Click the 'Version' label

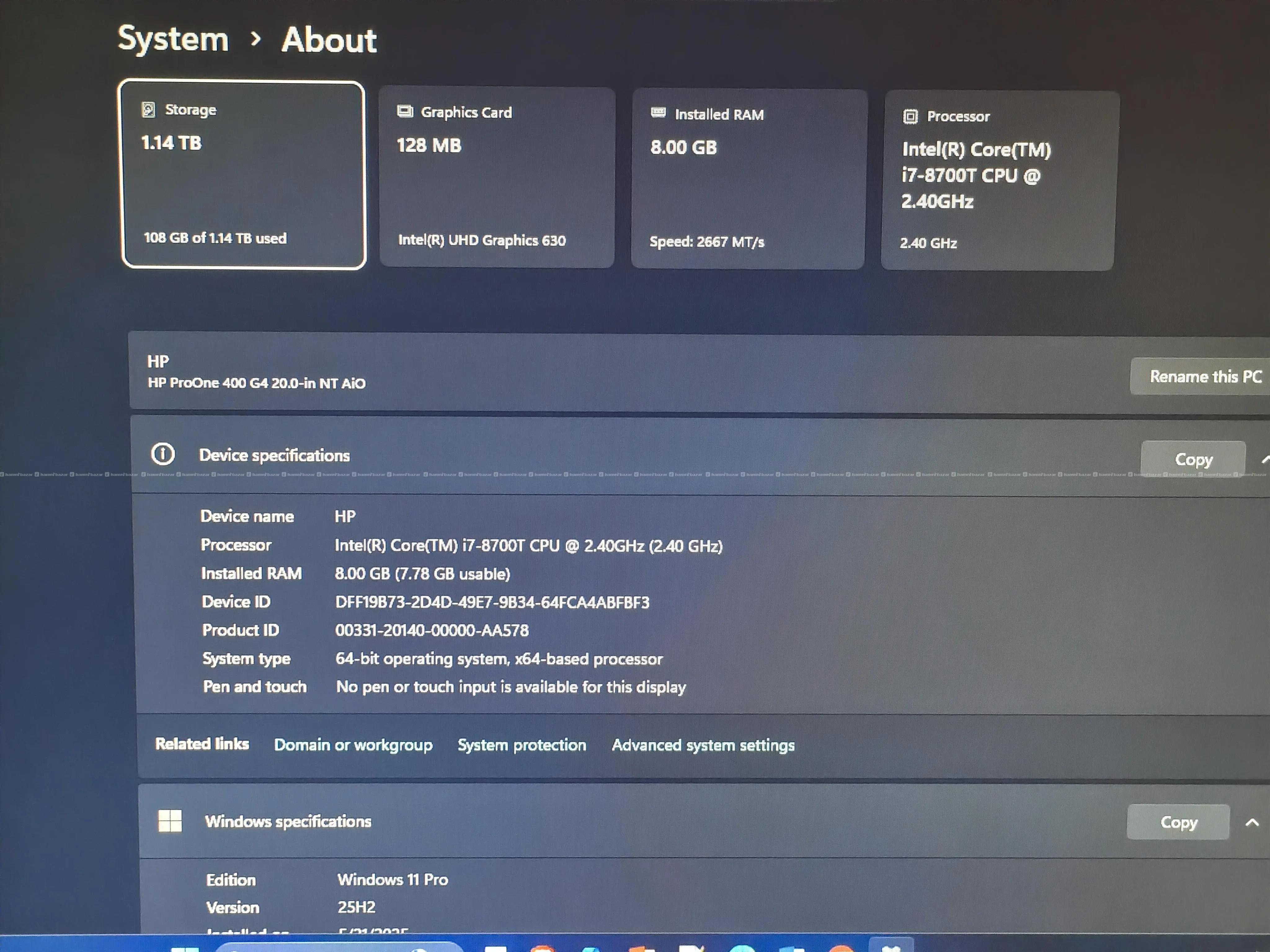coord(233,907)
